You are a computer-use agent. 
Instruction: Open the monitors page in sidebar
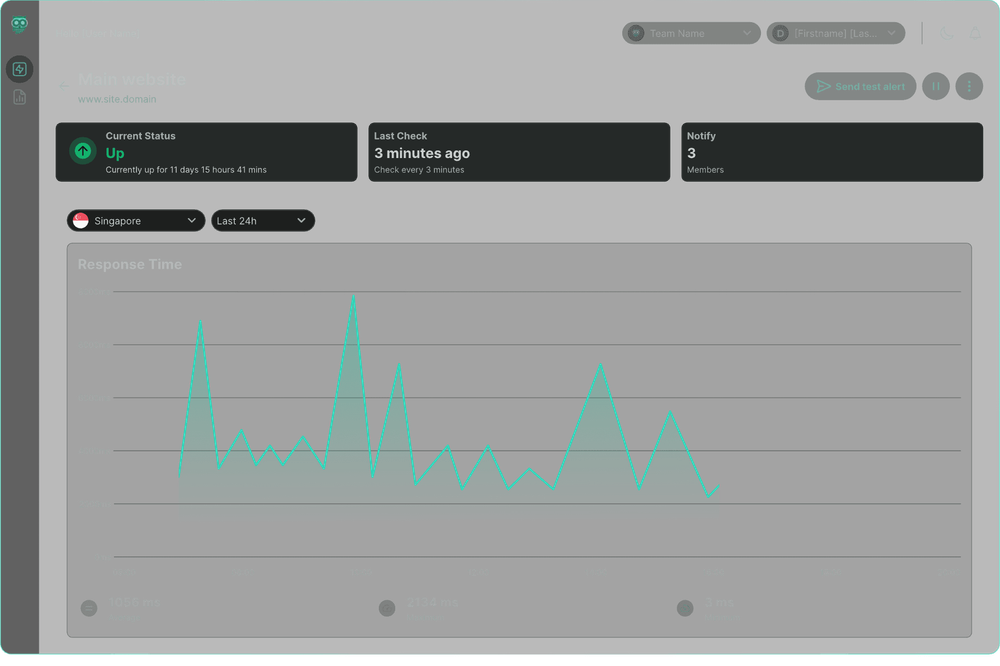[19, 69]
